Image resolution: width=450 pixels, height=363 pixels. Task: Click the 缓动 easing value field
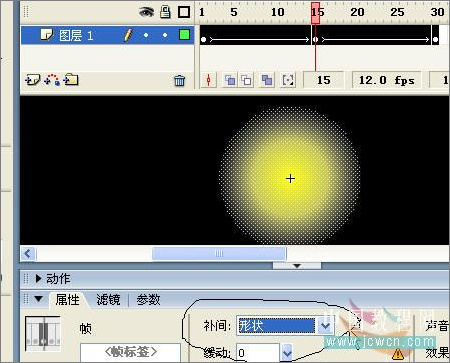click(x=258, y=352)
